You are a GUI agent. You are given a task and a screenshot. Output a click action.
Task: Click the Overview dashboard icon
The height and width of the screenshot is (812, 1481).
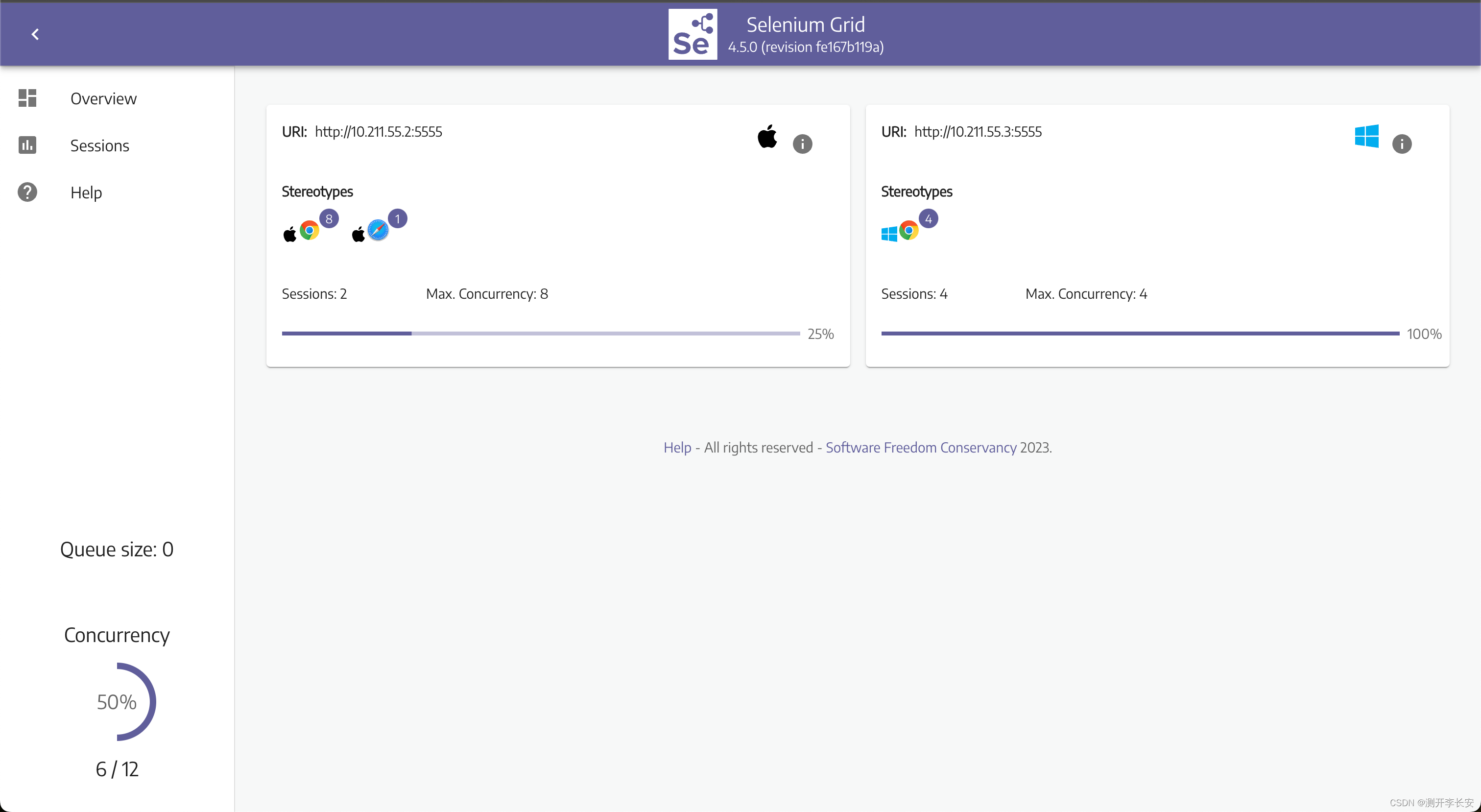pos(27,98)
